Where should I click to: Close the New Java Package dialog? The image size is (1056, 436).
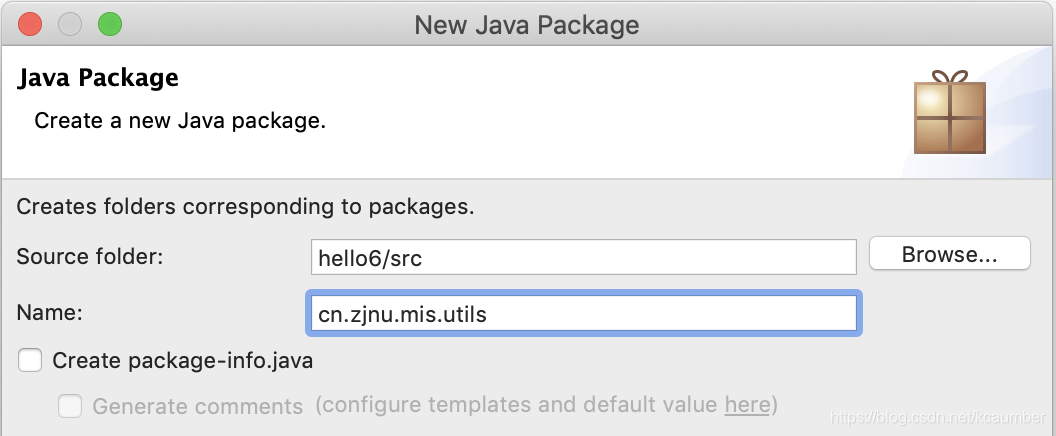tap(30, 24)
